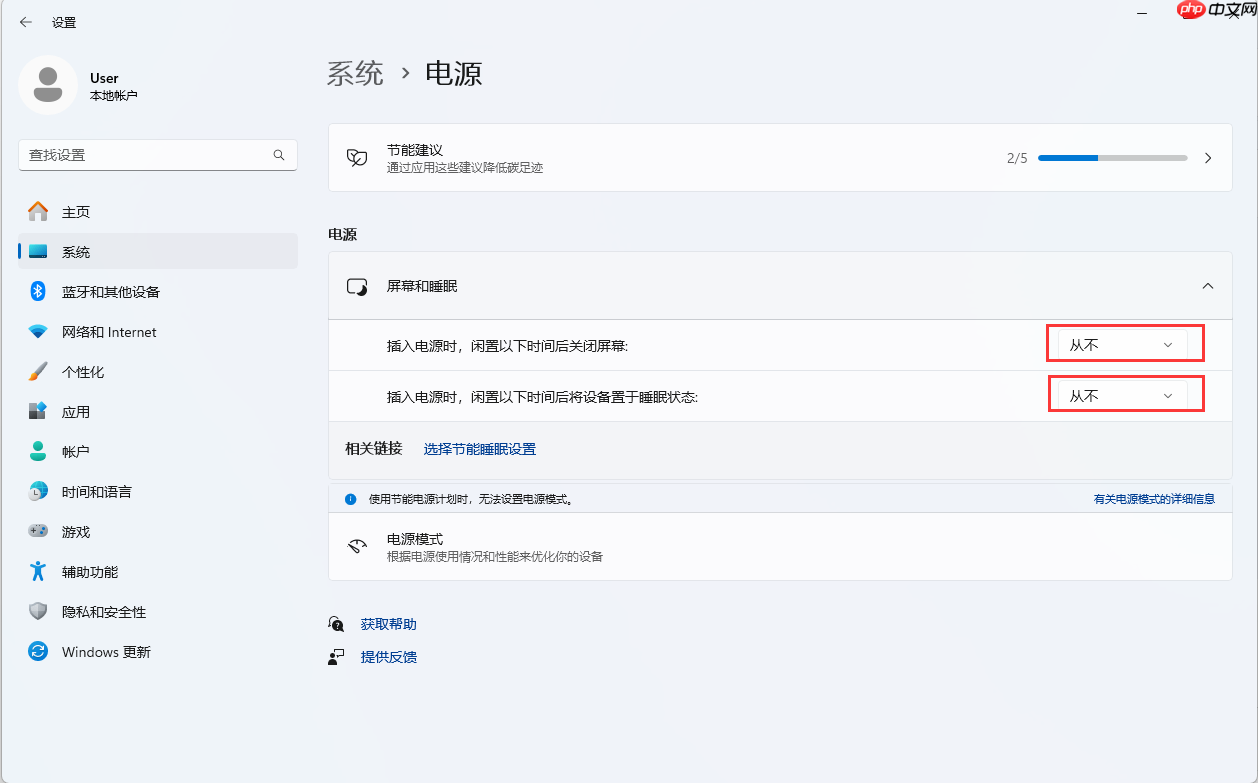Click the power mode gauge icon
The height and width of the screenshot is (783, 1258).
coord(357,545)
